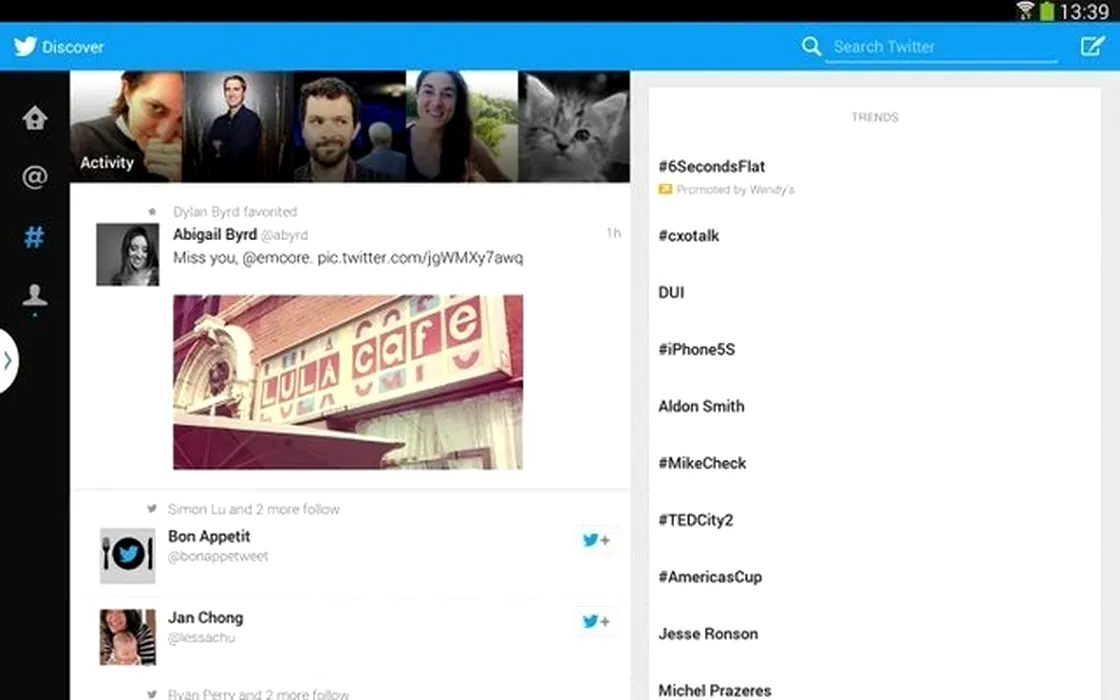Expand the side drawer chevron handle
Image resolution: width=1120 pixels, height=700 pixels.
[8, 360]
